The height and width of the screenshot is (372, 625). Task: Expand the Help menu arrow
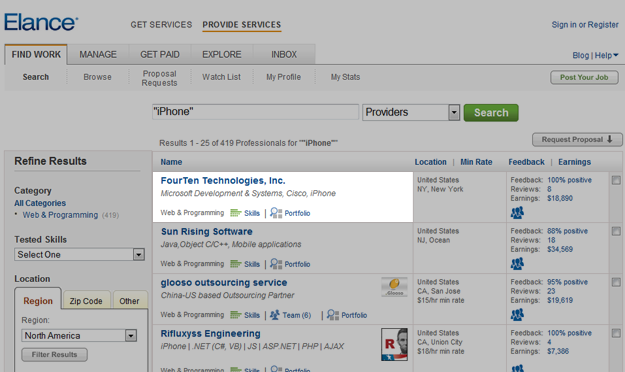coord(616,55)
